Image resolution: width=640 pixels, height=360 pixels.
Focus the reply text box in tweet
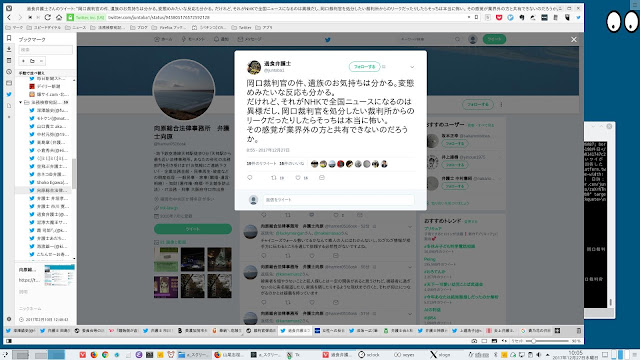pyautogui.click(x=338, y=200)
